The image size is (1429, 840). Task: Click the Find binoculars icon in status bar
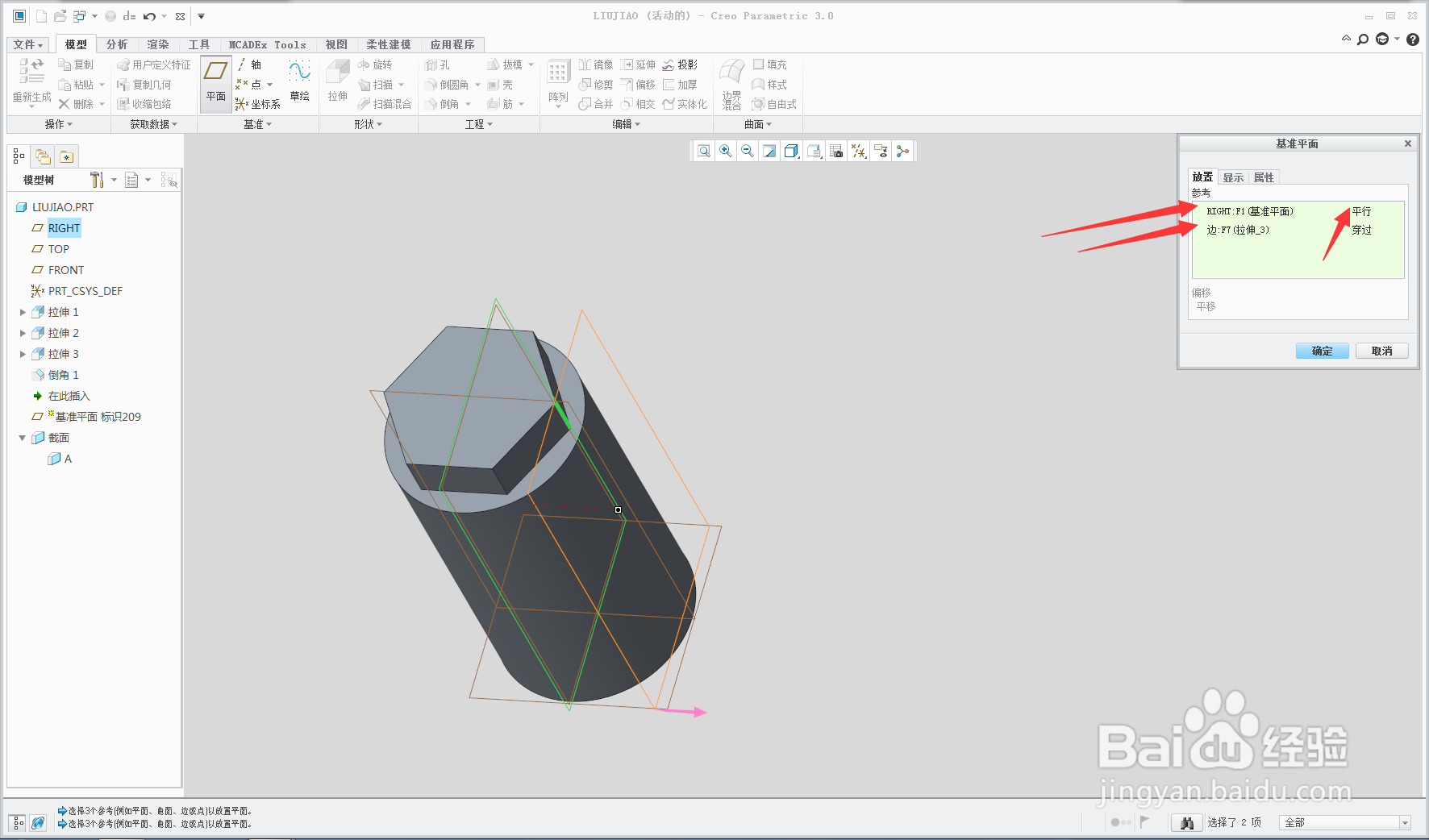coord(1186,822)
